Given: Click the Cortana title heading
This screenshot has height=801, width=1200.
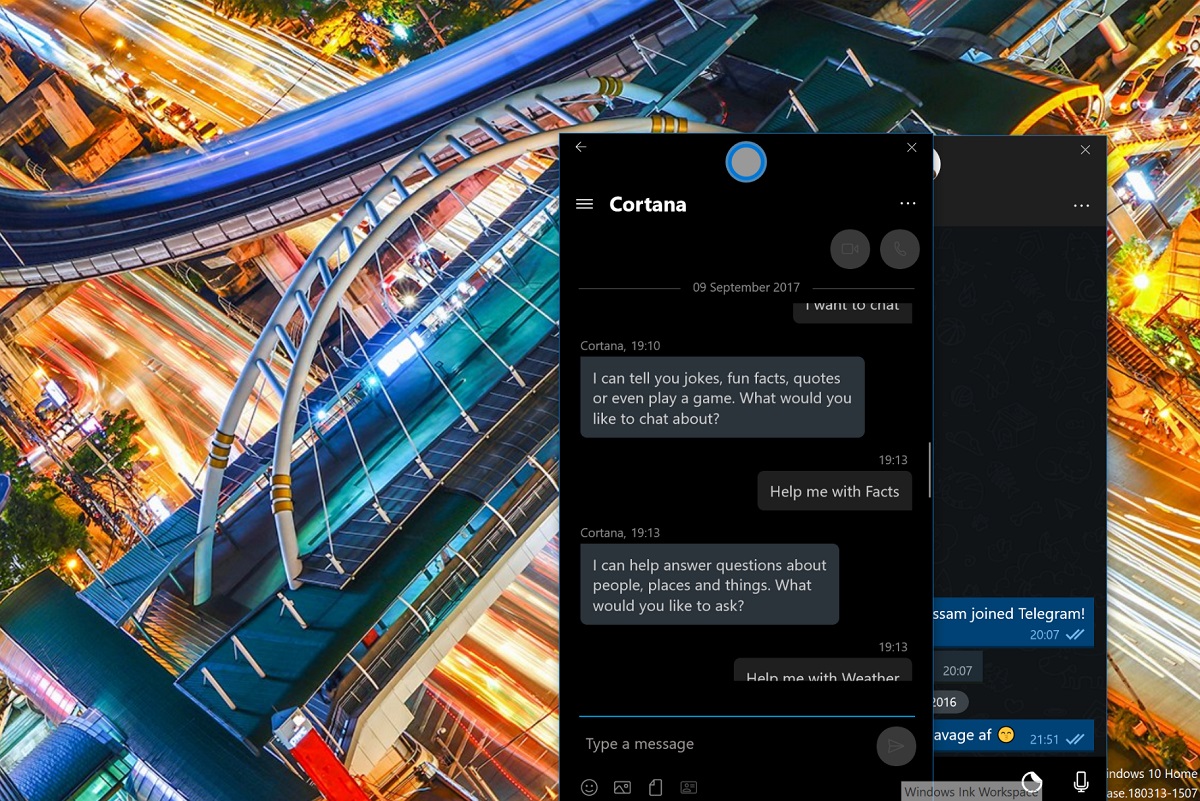Looking at the screenshot, I should coord(648,204).
